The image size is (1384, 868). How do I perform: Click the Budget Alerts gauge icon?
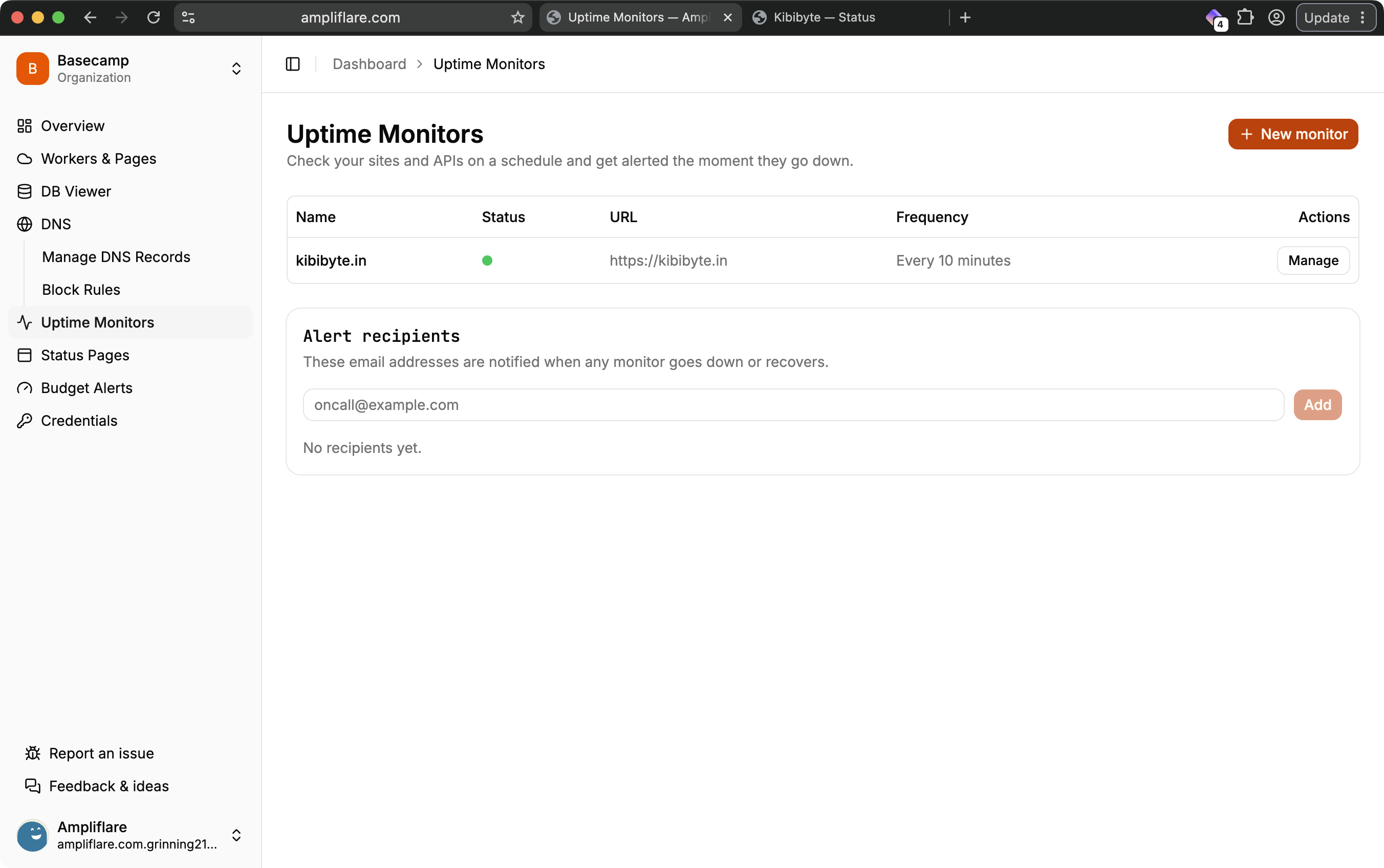tap(24, 388)
